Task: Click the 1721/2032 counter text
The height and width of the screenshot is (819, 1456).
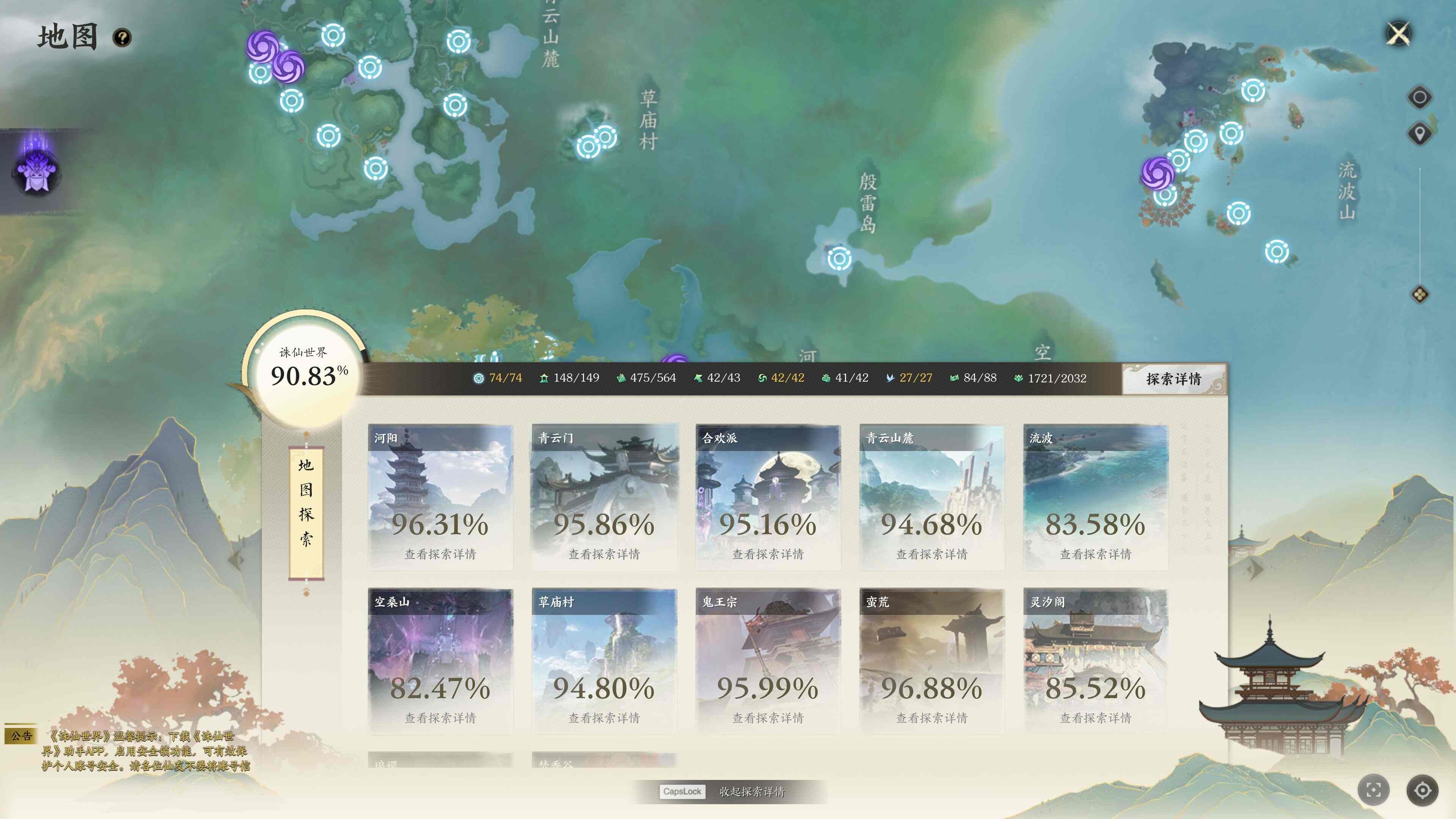Action: pos(1057,378)
